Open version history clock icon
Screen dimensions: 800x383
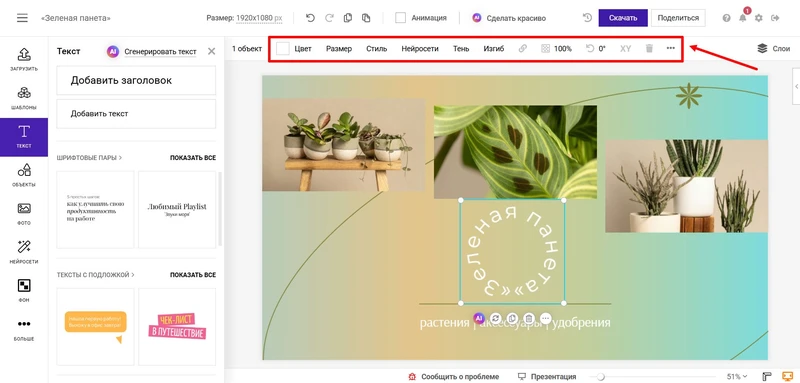point(587,18)
